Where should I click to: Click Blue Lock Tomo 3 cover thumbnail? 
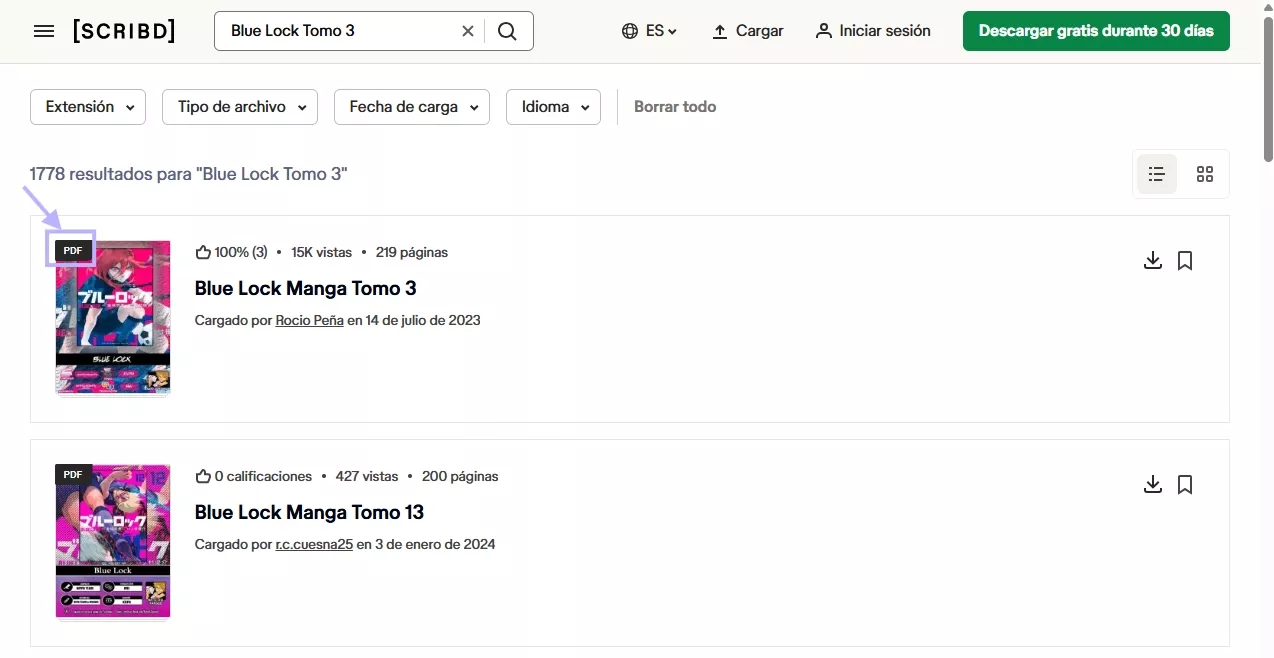pyautogui.click(x=113, y=317)
